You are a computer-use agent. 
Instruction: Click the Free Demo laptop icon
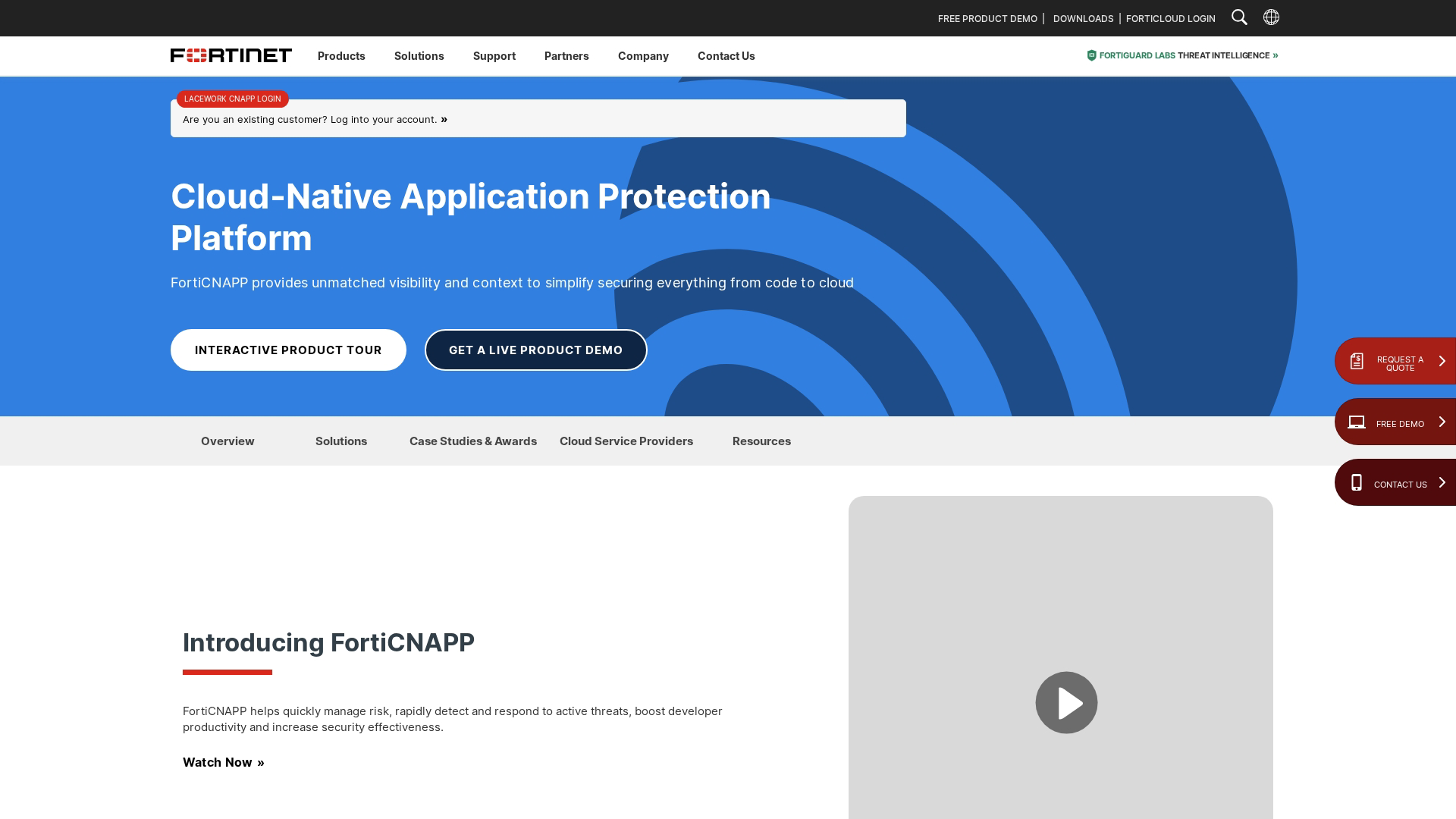pyautogui.click(x=1357, y=422)
